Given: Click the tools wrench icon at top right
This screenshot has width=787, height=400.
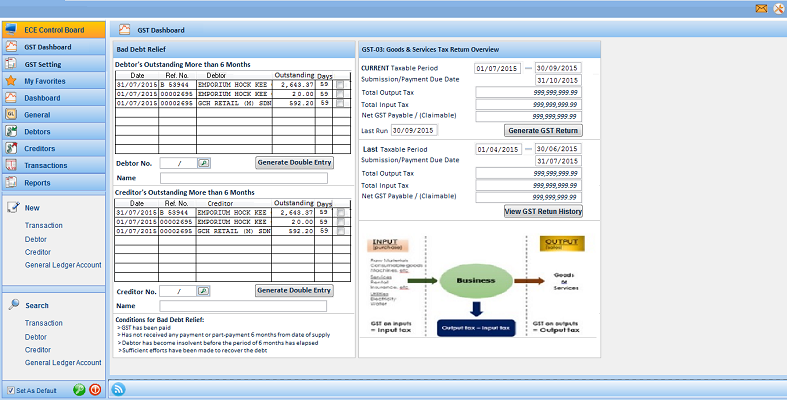Looking at the screenshot, I should (778, 8).
